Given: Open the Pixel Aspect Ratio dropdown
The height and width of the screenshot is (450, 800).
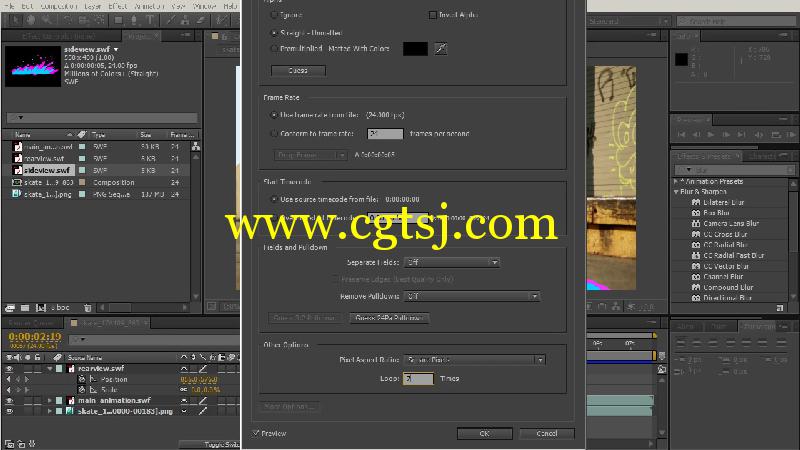Looking at the screenshot, I should point(474,360).
